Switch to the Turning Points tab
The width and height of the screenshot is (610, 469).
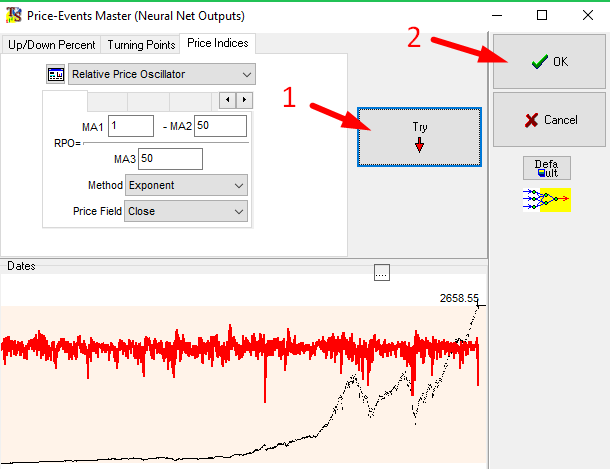click(x=140, y=45)
